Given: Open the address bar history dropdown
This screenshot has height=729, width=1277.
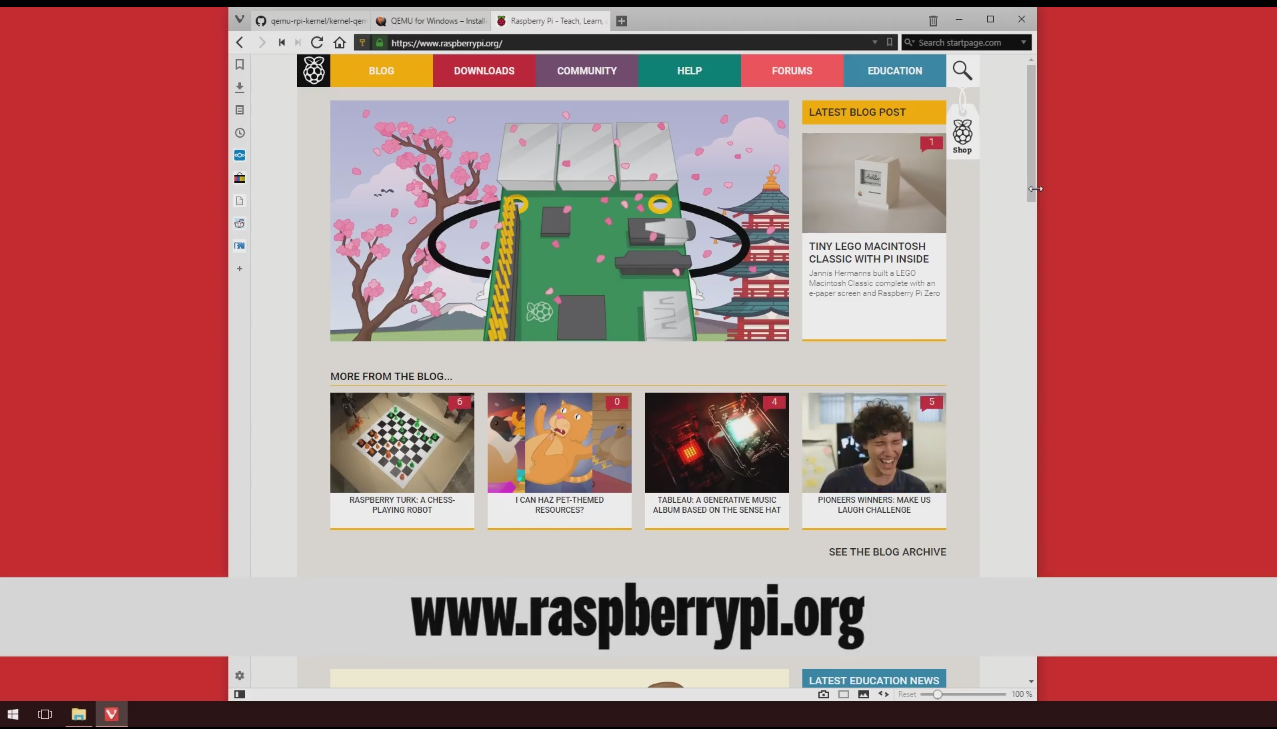Looking at the screenshot, I should pos(875,42).
